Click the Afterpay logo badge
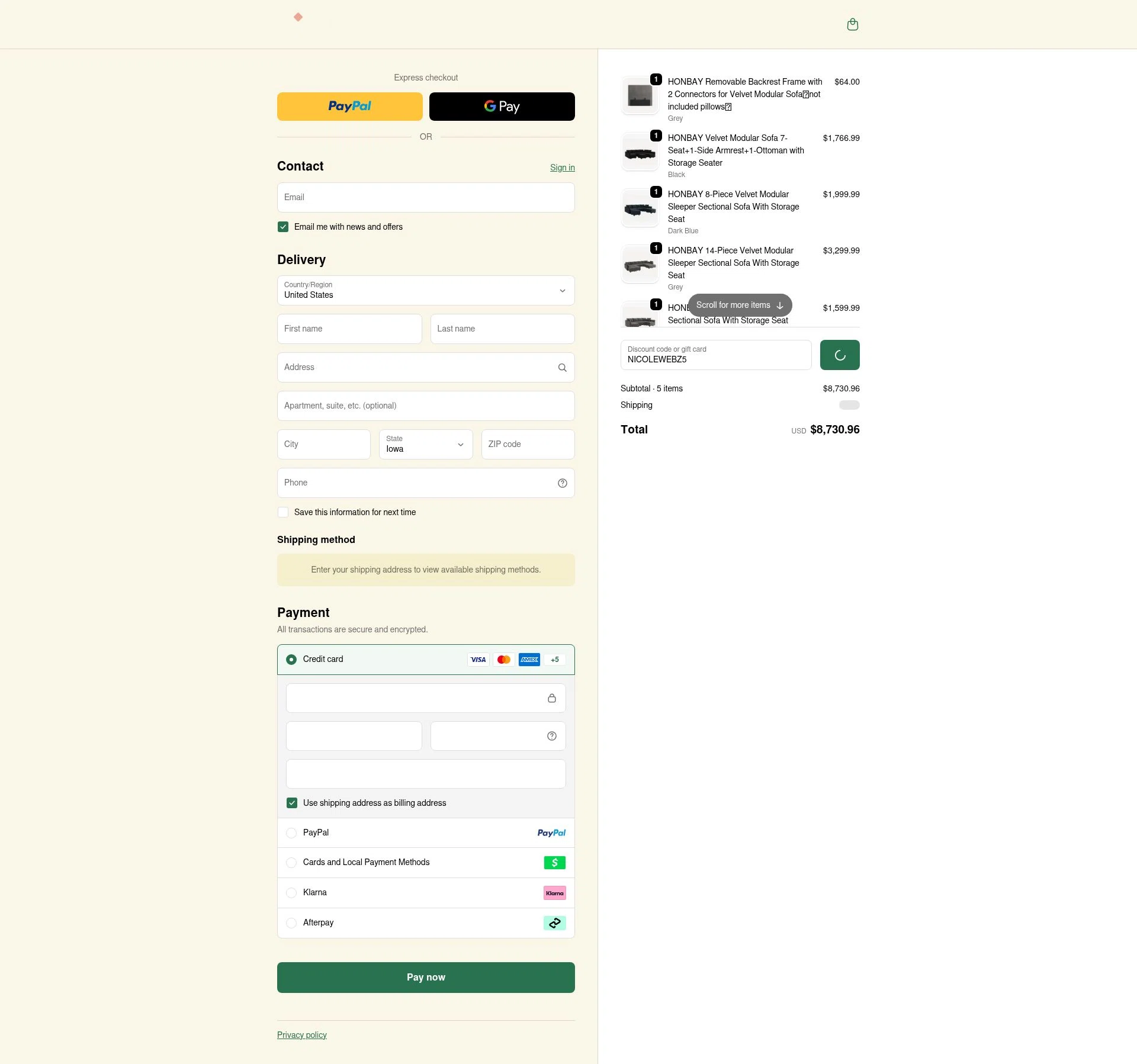 554,922
